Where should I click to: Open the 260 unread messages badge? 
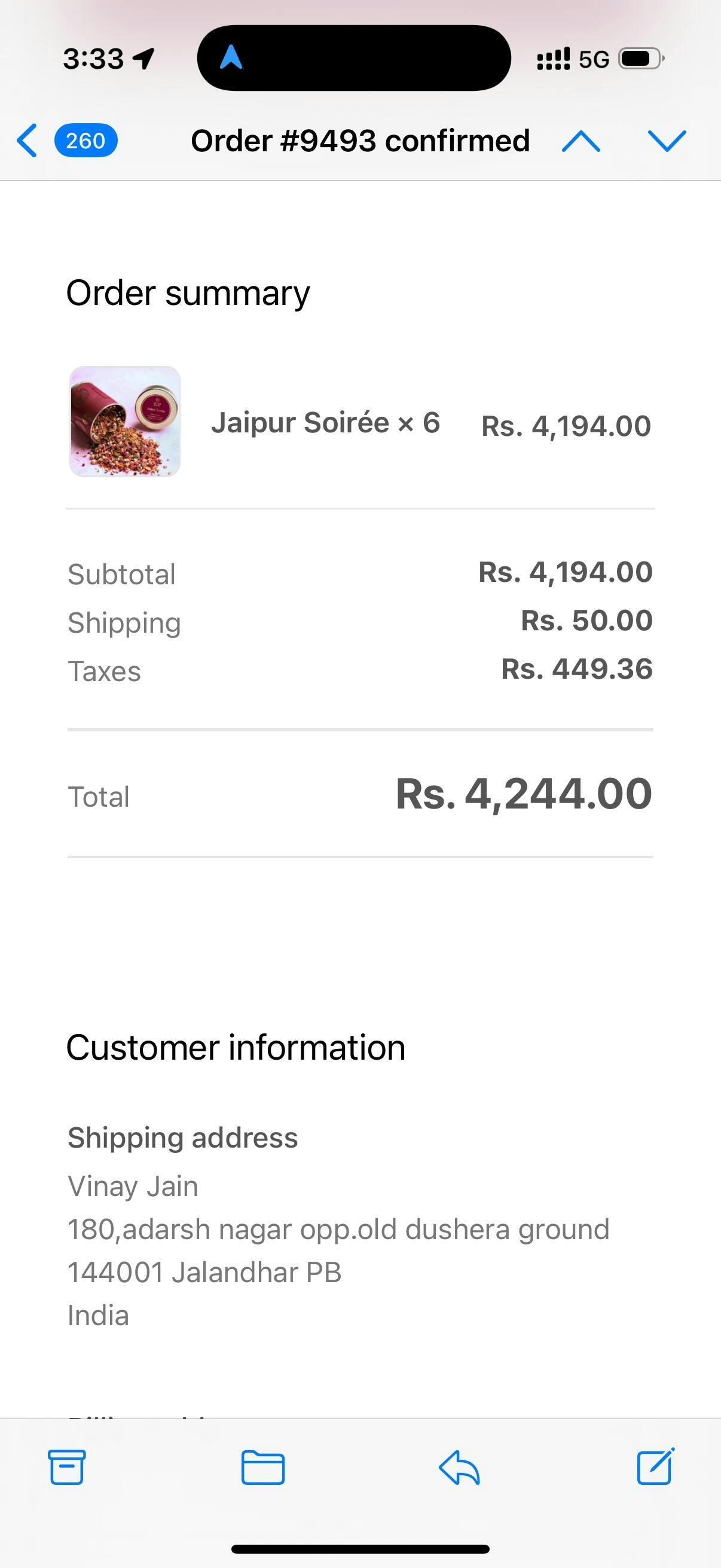coord(85,141)
